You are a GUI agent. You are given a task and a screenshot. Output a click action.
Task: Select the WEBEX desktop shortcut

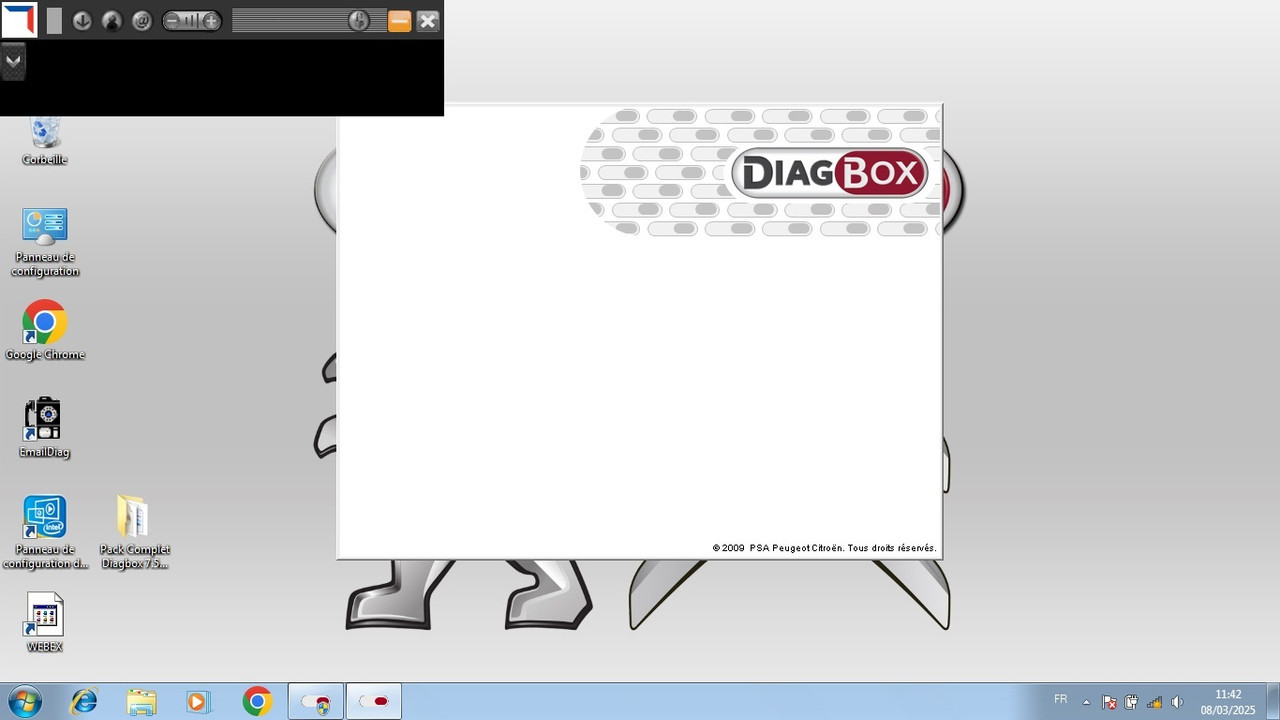(45, 622)
